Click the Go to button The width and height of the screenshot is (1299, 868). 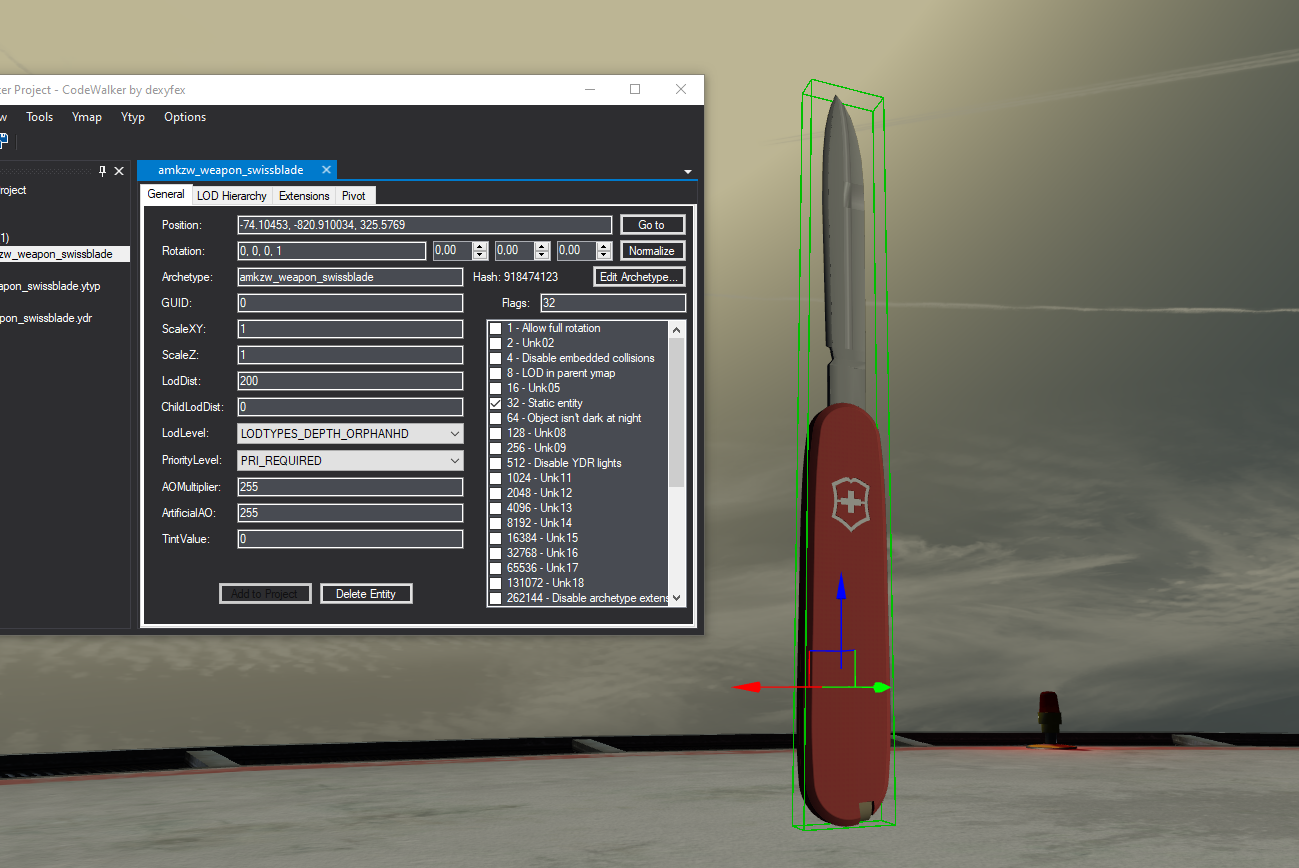(x=652, y=225)
